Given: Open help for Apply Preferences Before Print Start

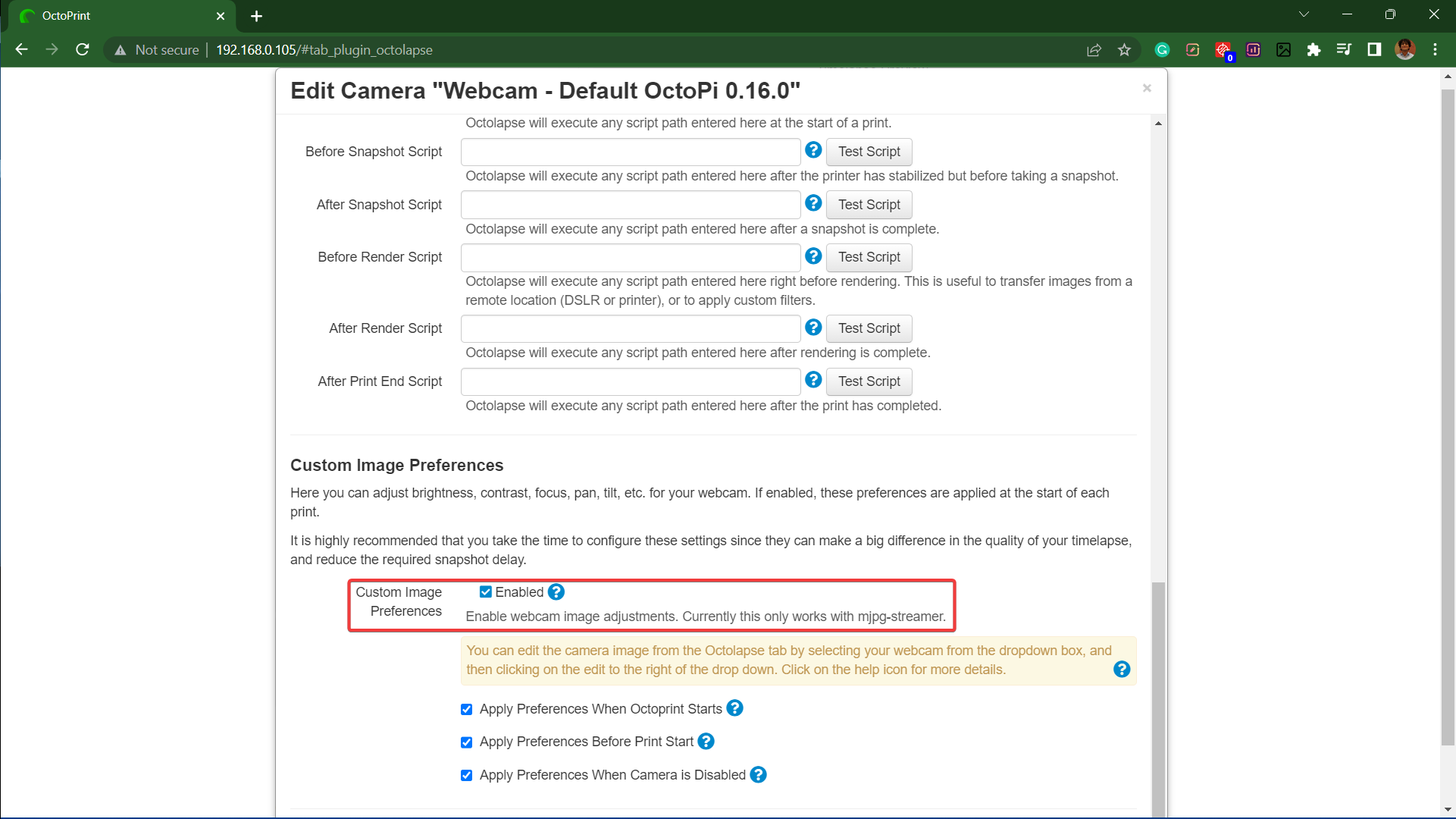Looking at the screenshot, I should pos(706,742).
